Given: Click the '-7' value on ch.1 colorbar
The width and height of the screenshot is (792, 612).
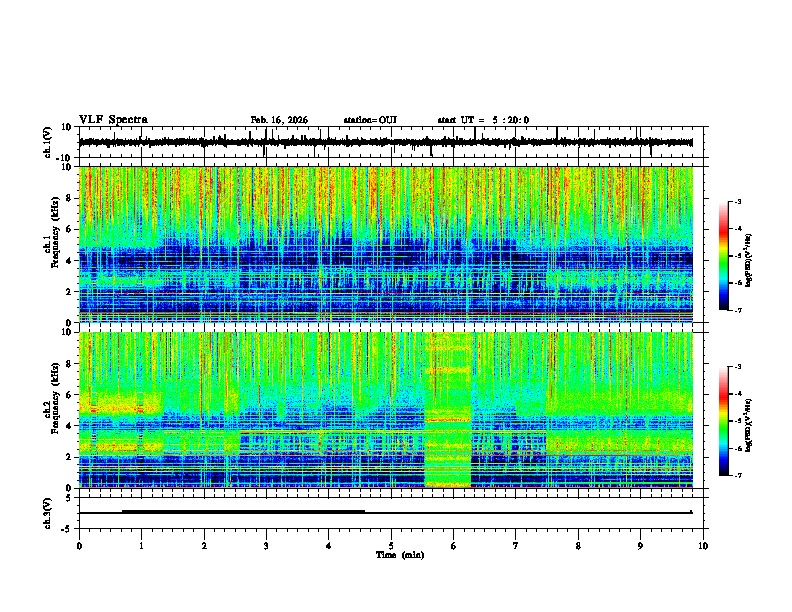Looking at the screenshot, I should [737, 311].
